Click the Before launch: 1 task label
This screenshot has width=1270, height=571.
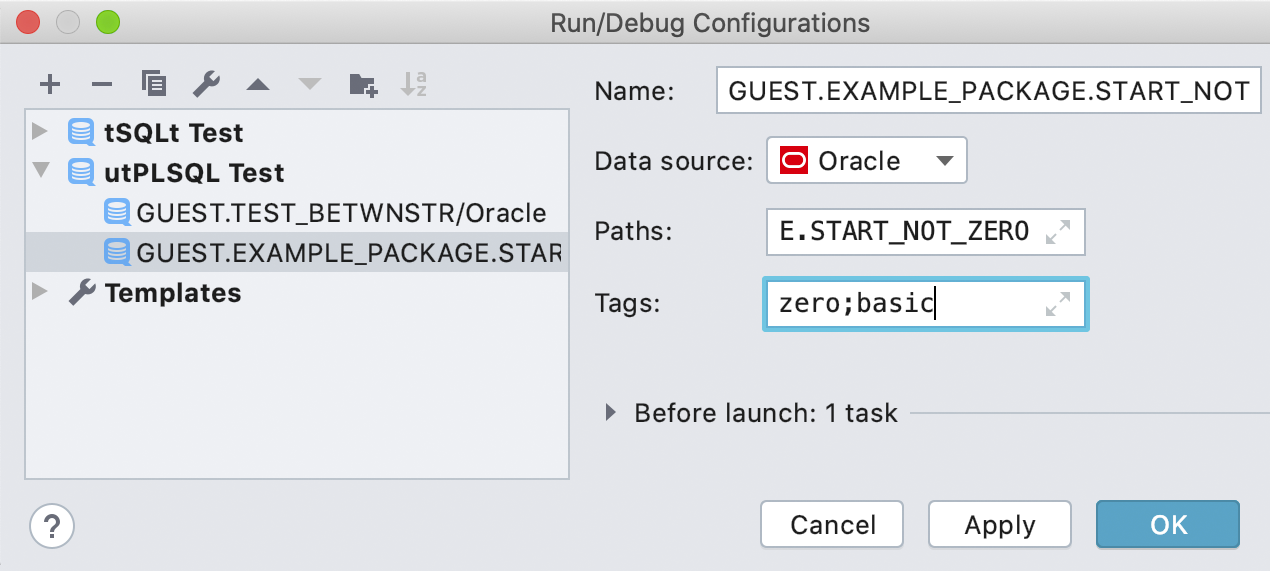point(766,413)
